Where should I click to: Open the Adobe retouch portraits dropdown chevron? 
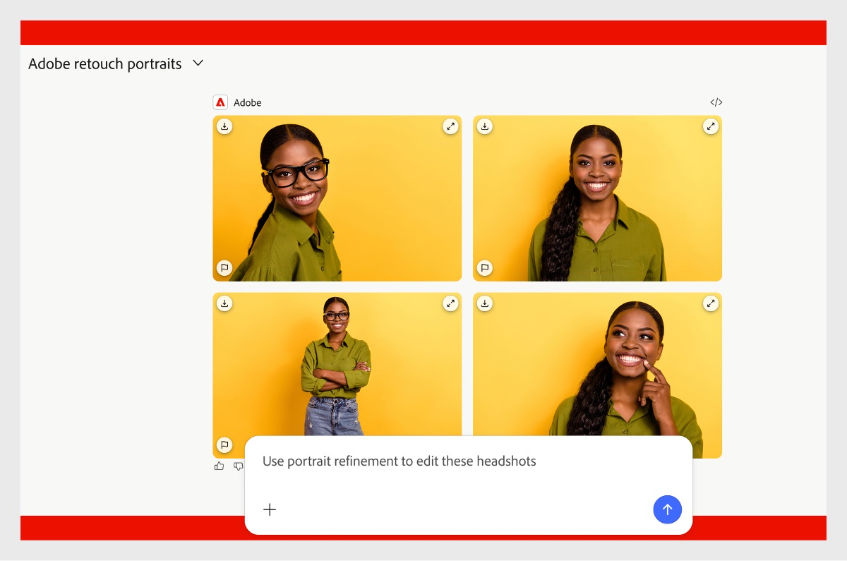pos(198,63)
